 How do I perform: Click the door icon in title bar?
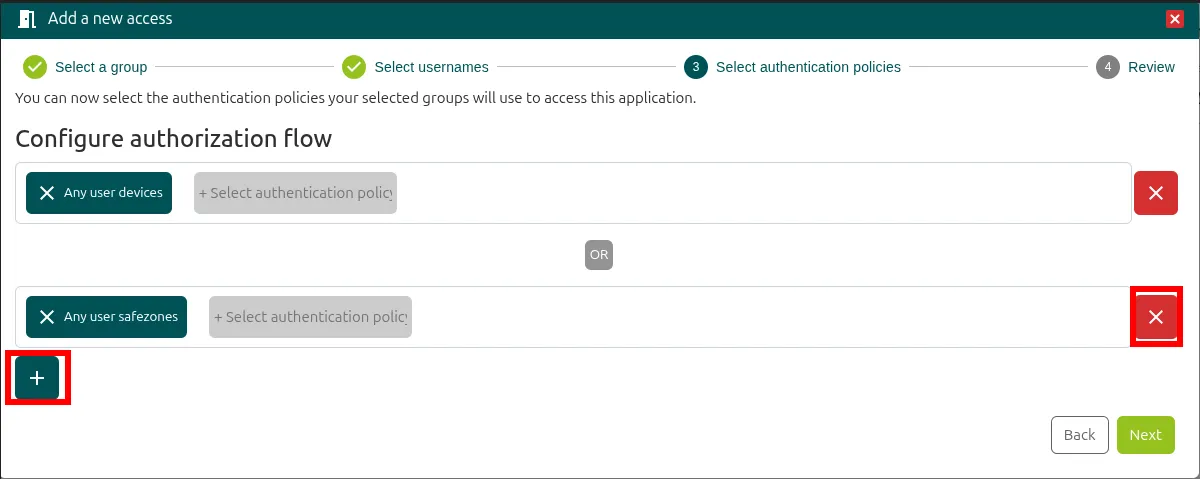[x=27, y=18]
